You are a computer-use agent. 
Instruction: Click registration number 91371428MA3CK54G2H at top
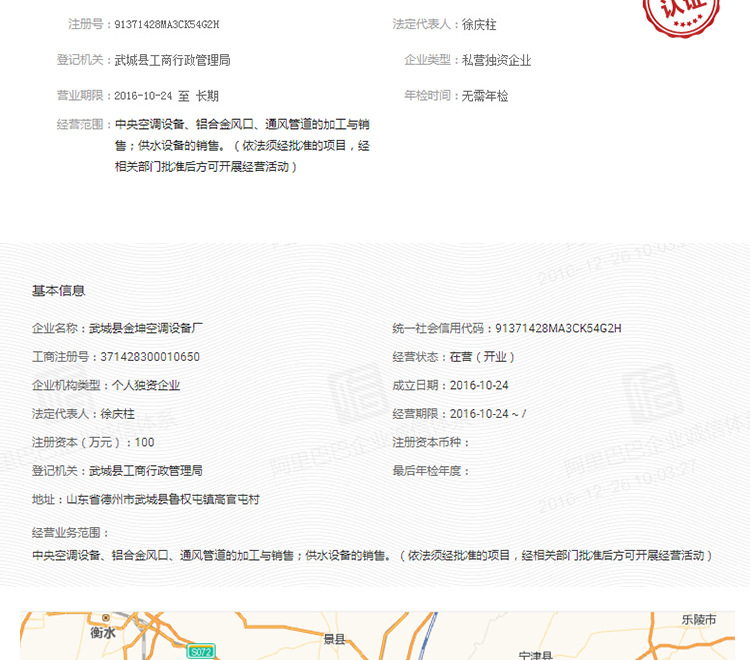coord(166,24)
